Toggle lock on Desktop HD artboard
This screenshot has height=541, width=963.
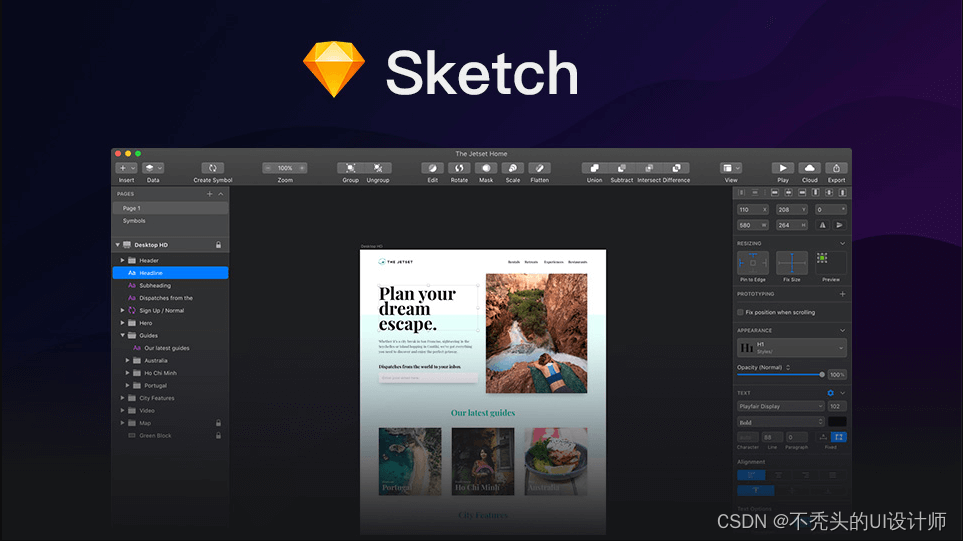218,245
